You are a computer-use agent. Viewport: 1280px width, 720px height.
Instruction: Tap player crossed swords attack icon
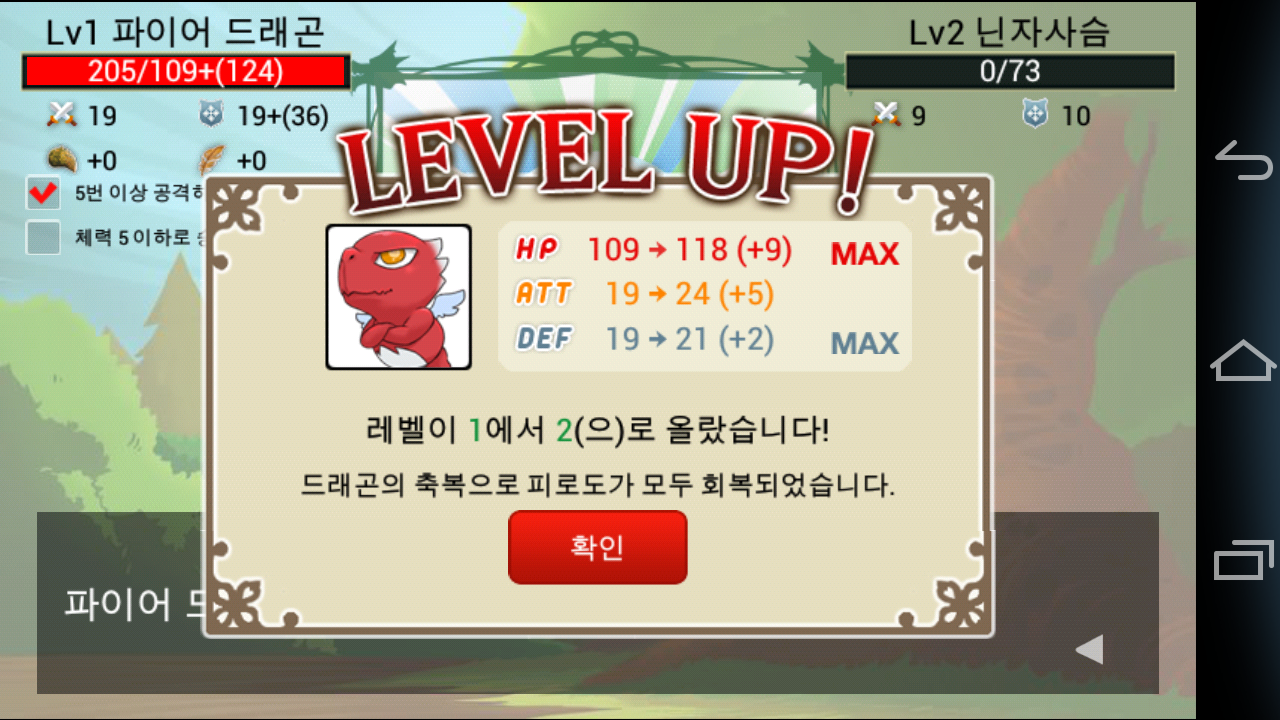62,115
